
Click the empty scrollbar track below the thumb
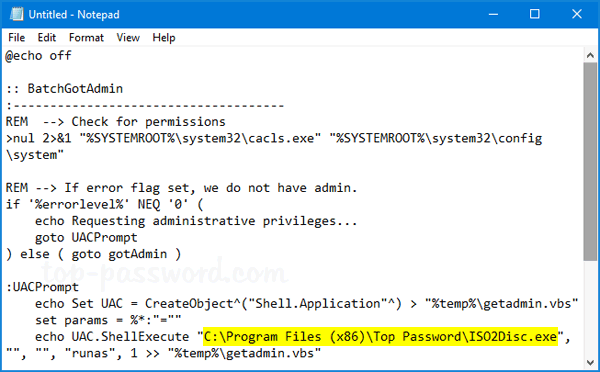(590, 308)
